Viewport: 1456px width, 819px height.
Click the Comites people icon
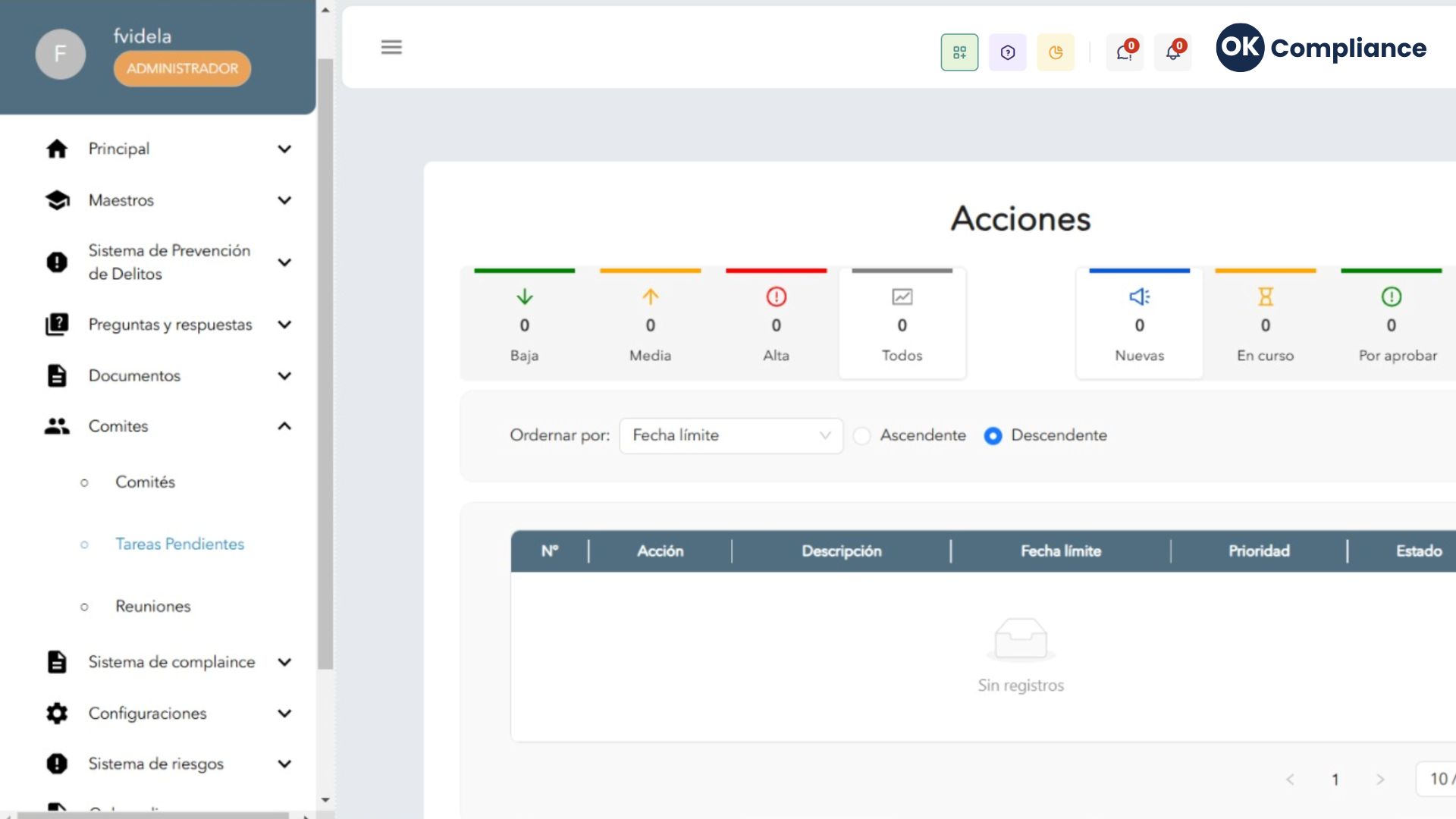[x=57, y=426]
